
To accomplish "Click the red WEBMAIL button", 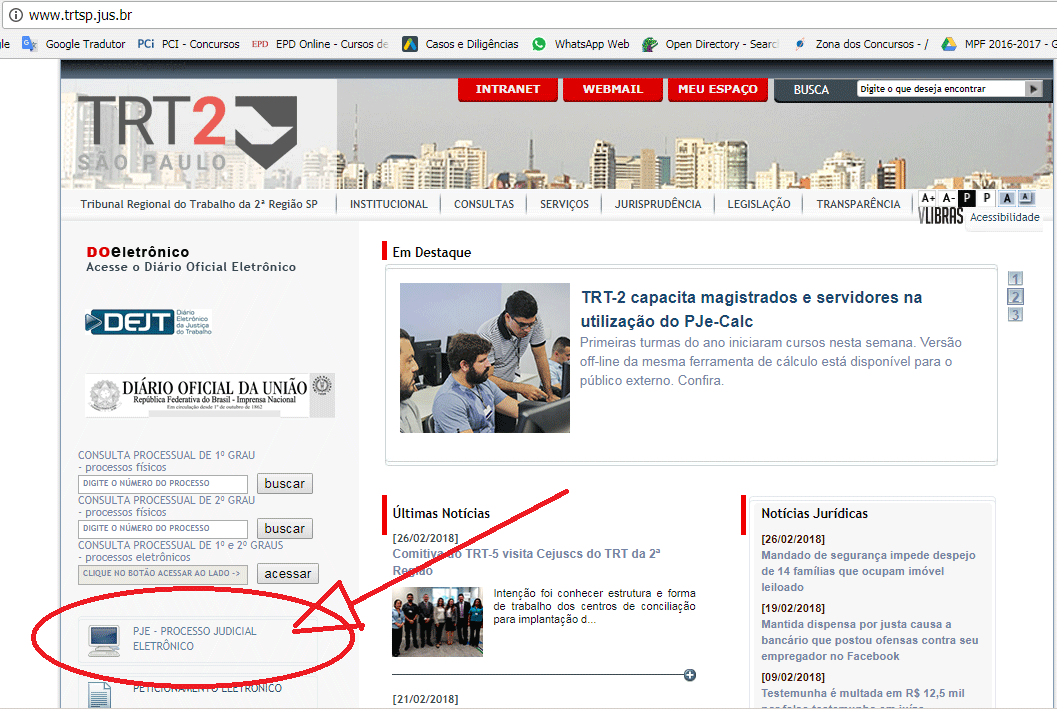I will click(613, 89).
